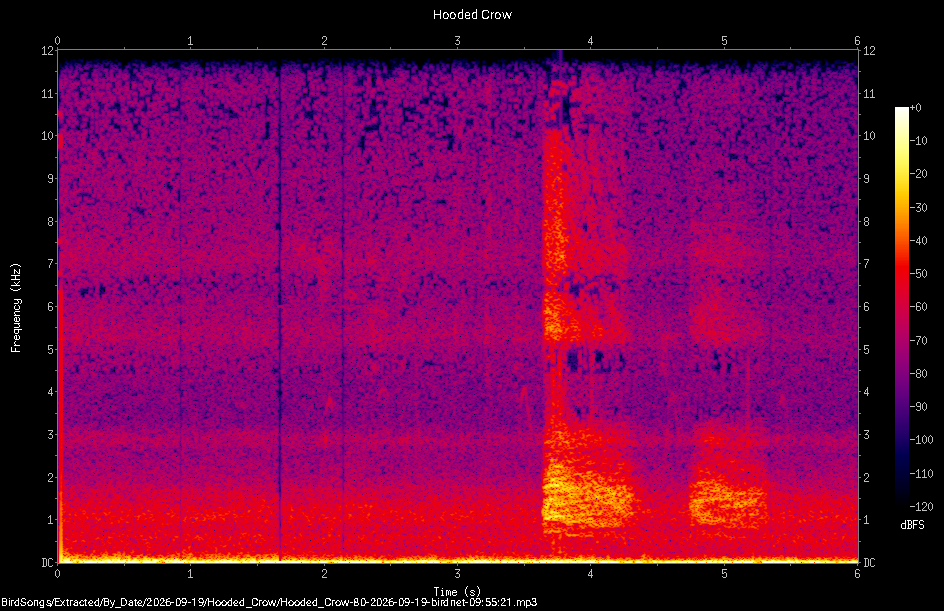This screenshot has height=611, width=944.
Task: Select the "-60" colorbar label
Action: [918, 307]
